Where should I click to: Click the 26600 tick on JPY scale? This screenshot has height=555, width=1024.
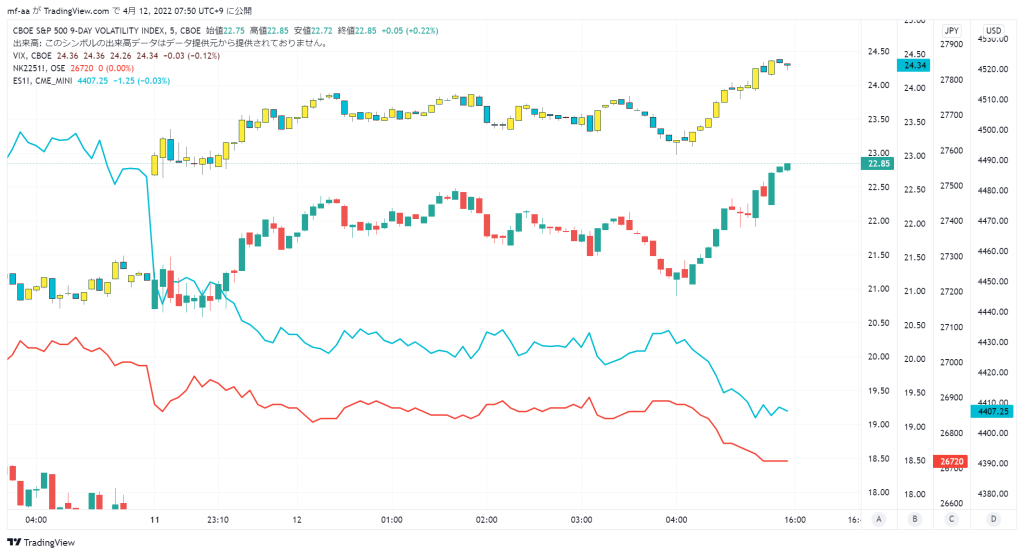(952, 503)
